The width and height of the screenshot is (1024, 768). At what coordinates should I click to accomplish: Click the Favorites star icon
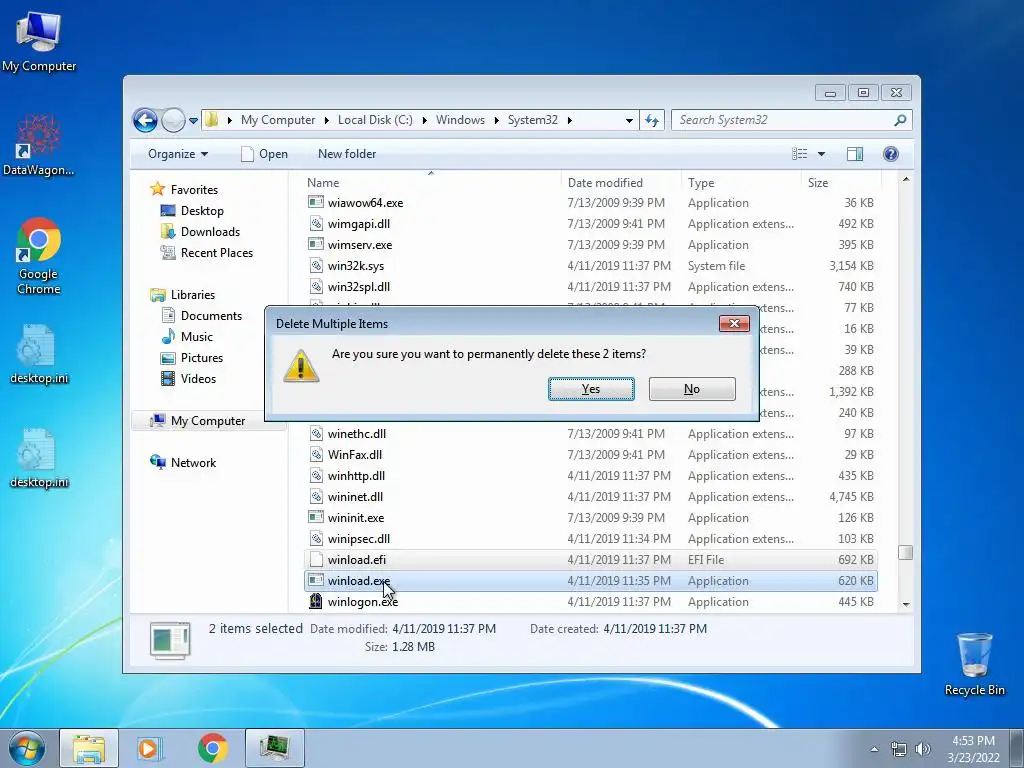coord(157,189)
